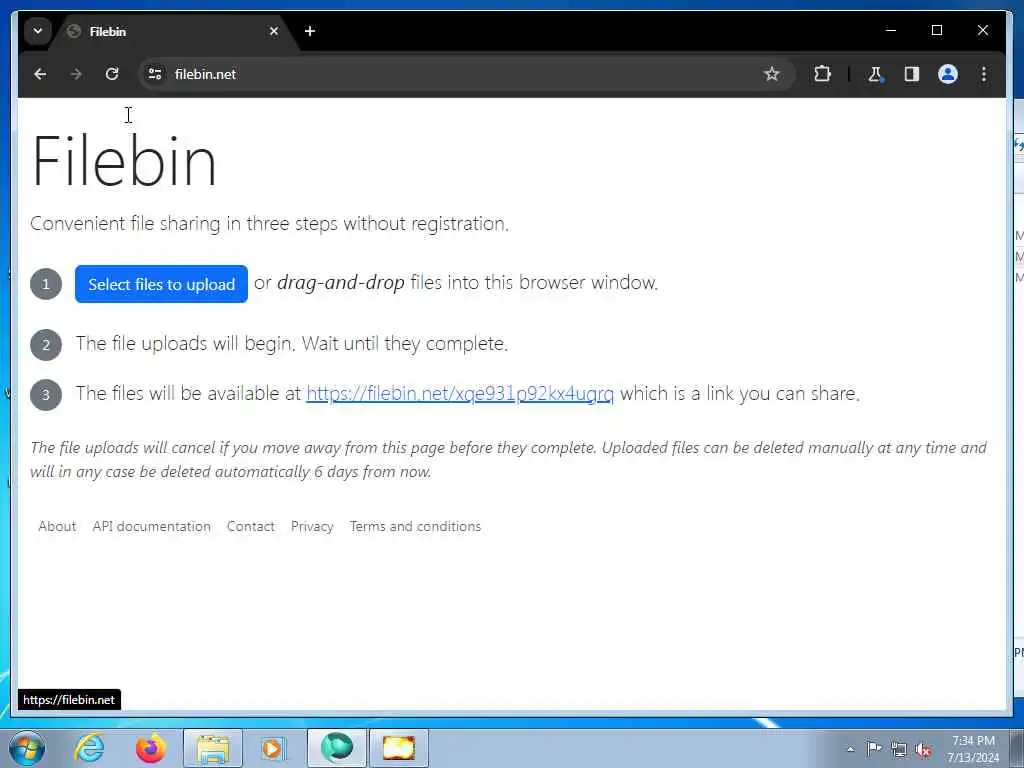Click the browser back arrow
The height and width of the screenshot is (768, 1024).
(40, 74)
